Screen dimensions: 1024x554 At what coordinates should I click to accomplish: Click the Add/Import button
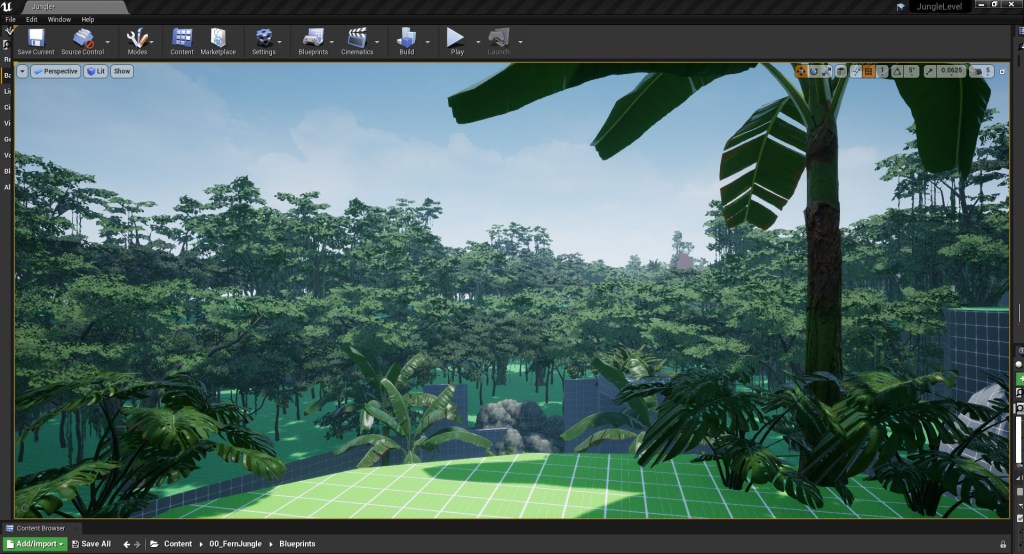[36, 544]
